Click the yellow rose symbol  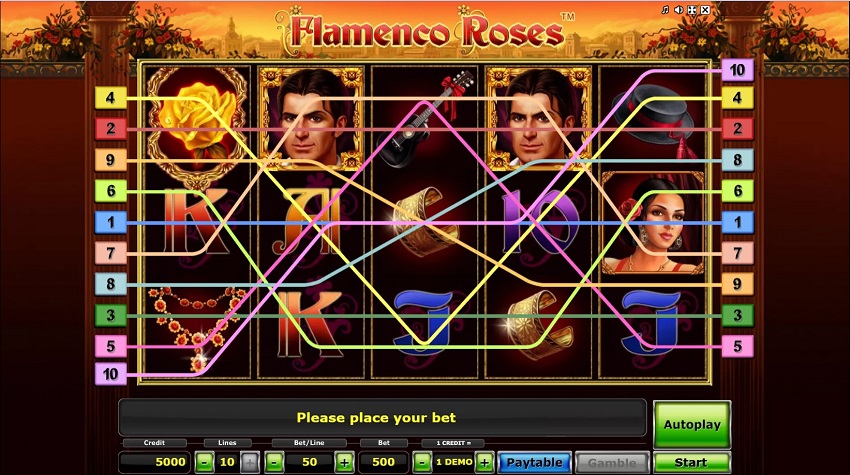[197, 122]
